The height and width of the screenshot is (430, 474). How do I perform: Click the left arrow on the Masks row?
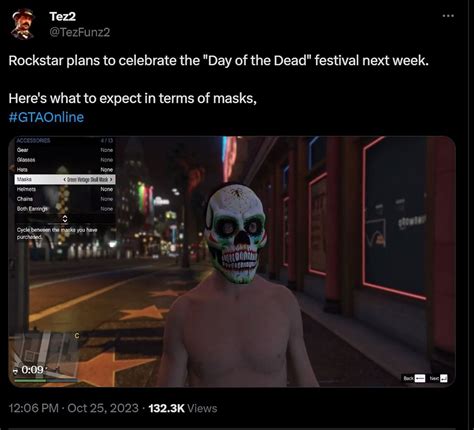point(65,180)
